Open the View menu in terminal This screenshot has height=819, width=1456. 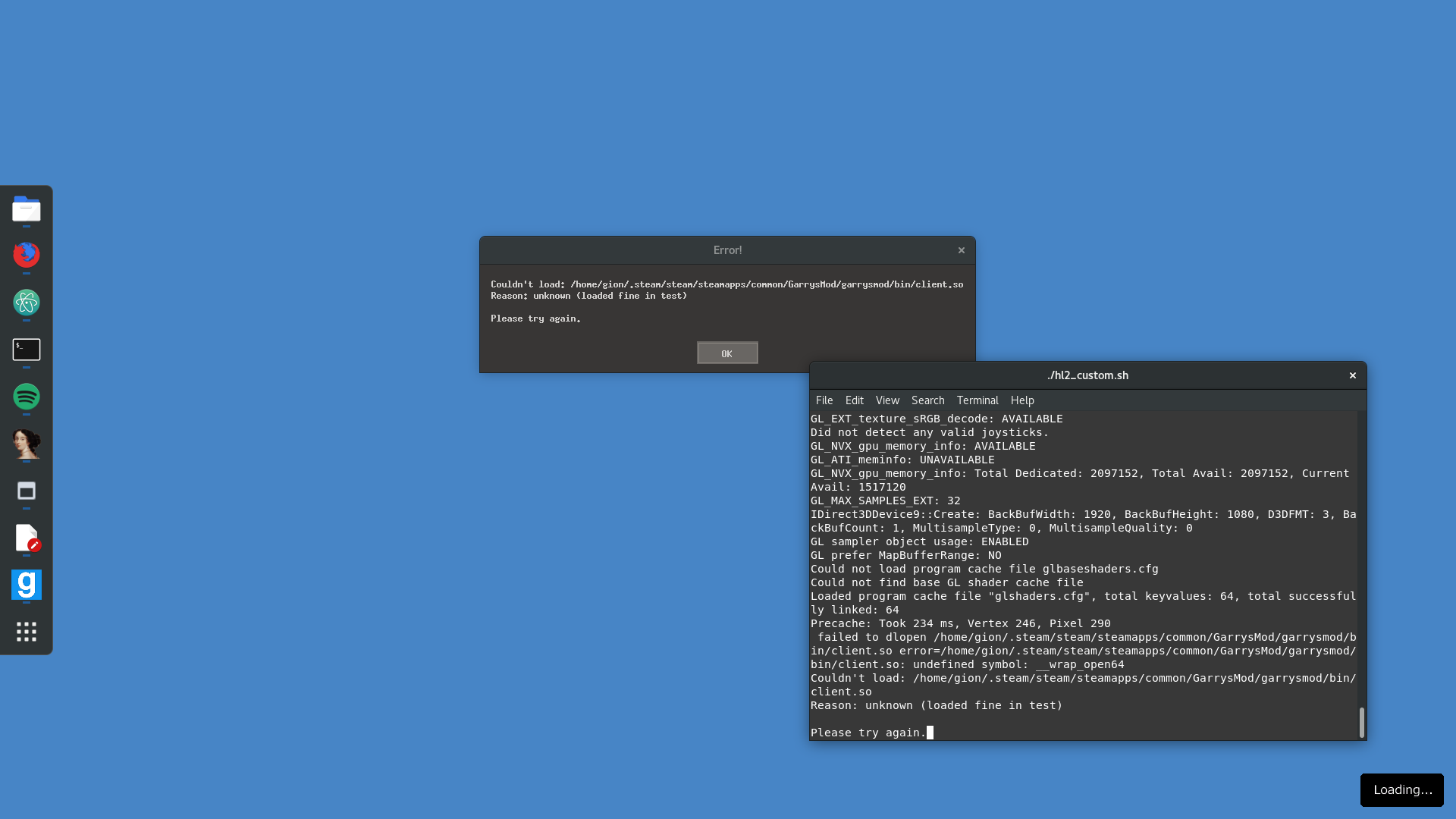[887, 400]
